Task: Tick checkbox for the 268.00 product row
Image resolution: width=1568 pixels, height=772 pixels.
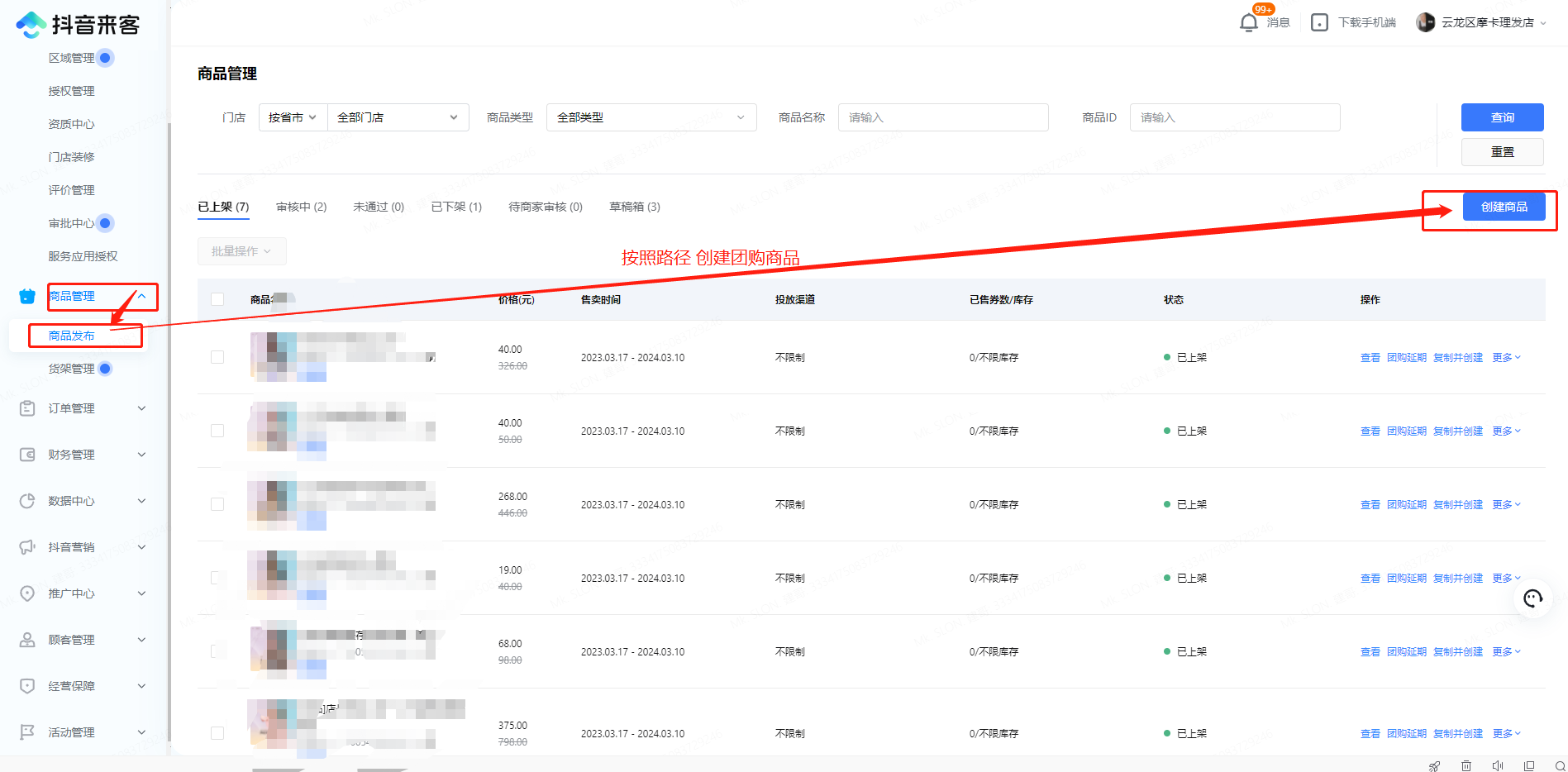Action: pyautogui.click(x=217, y=504)
